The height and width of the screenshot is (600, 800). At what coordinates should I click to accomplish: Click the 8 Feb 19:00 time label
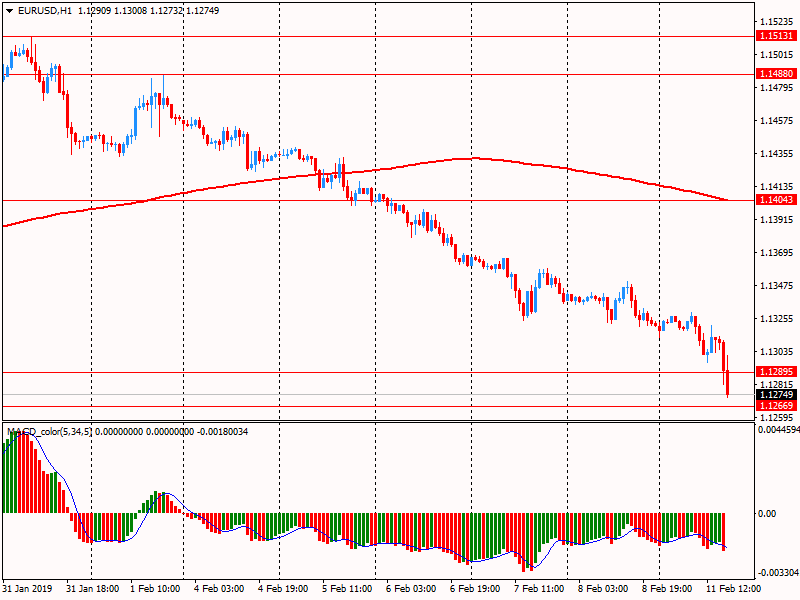[667, 588]
